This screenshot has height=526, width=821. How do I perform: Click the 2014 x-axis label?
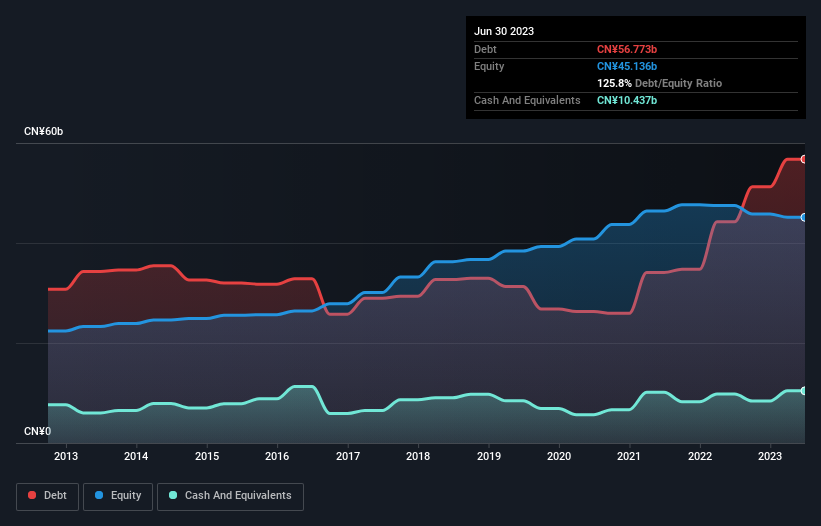[x=136, y=456]
